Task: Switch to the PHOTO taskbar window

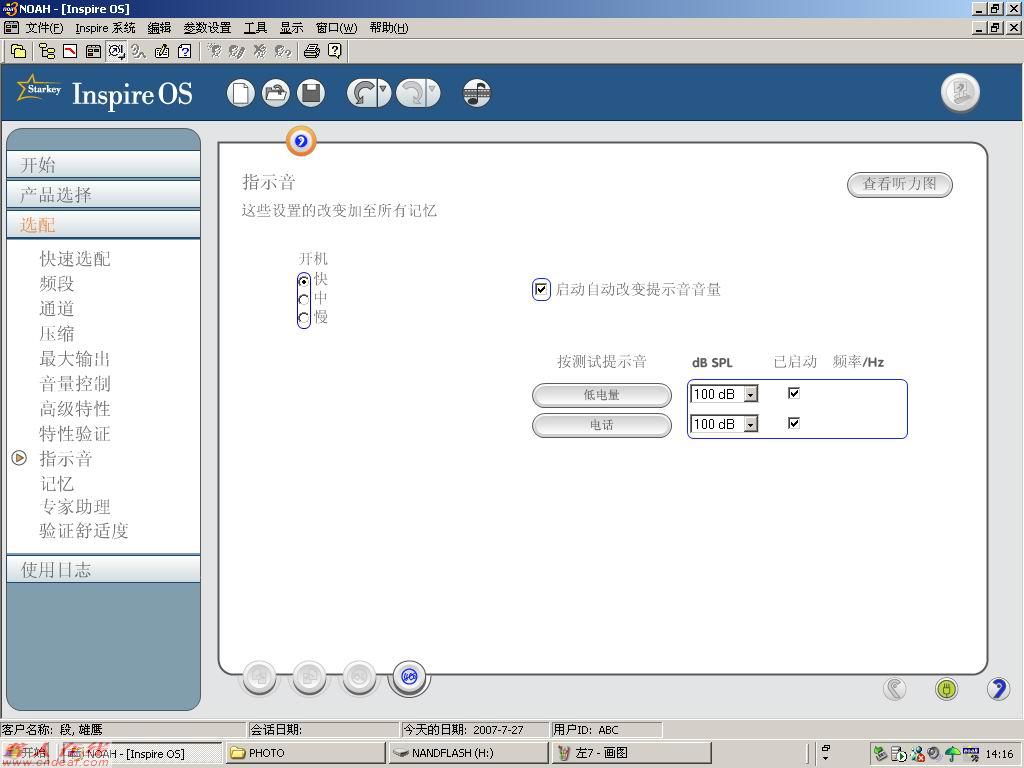Action: 306,753
